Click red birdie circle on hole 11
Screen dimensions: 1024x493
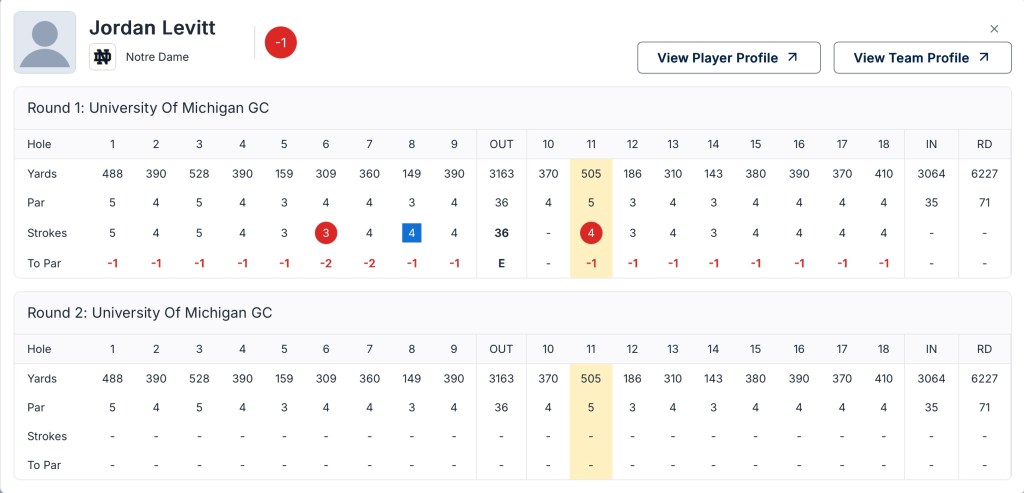click(x=591, y=234)
